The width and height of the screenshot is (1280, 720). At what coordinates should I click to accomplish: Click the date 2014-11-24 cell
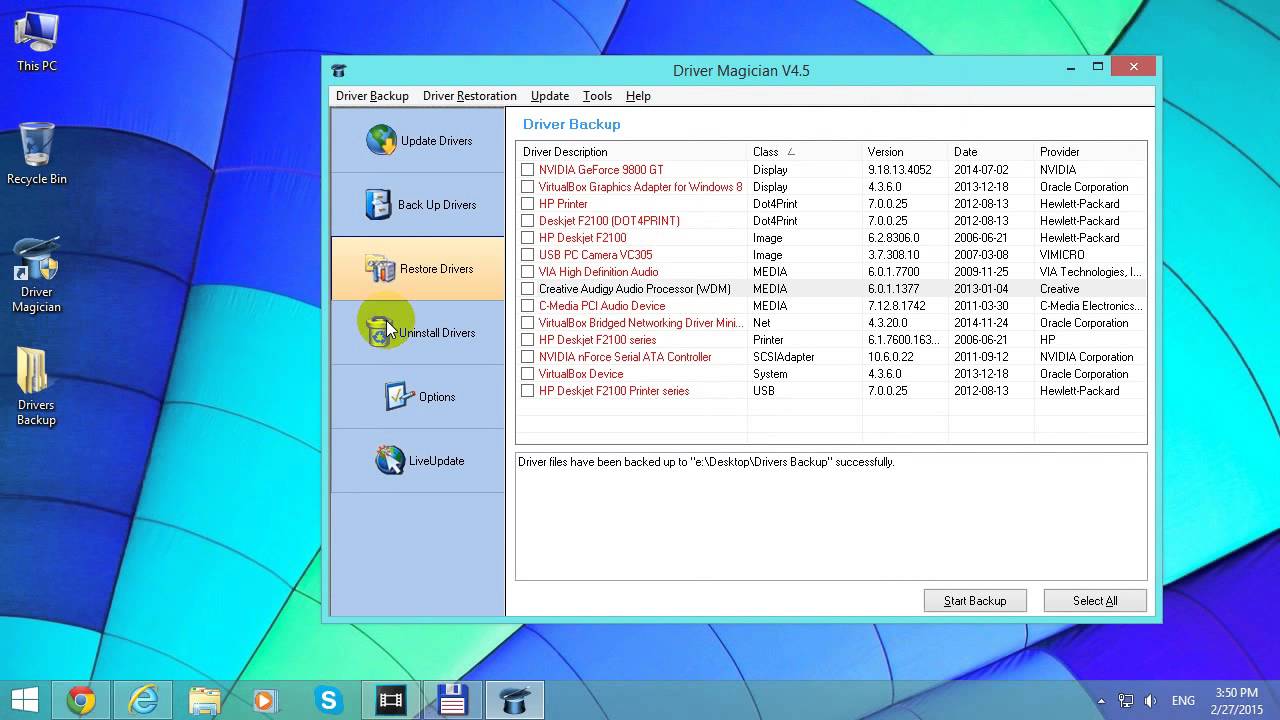[981, 323]
